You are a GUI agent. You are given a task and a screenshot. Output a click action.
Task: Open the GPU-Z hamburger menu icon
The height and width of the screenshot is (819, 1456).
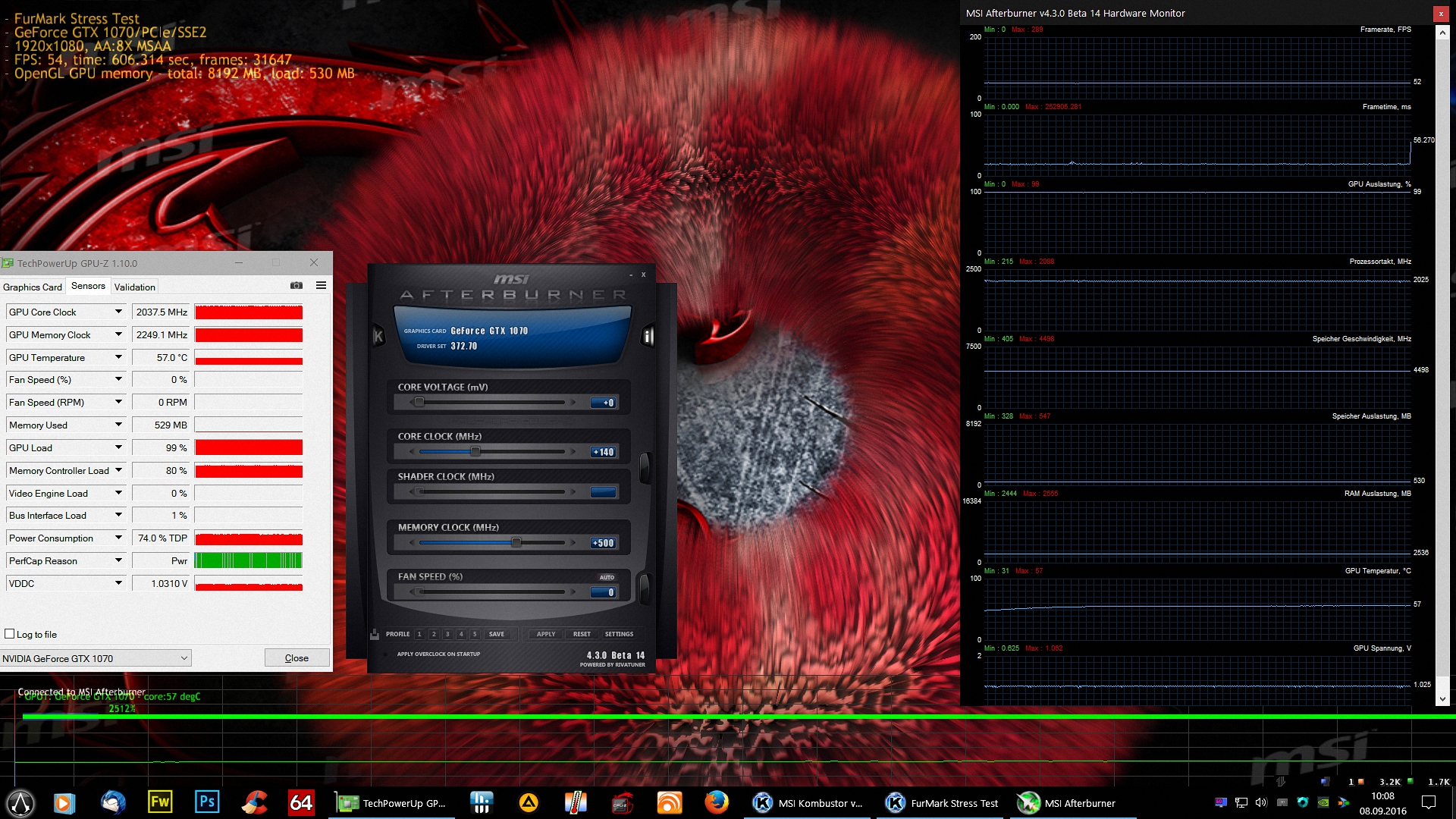point(321,286)
